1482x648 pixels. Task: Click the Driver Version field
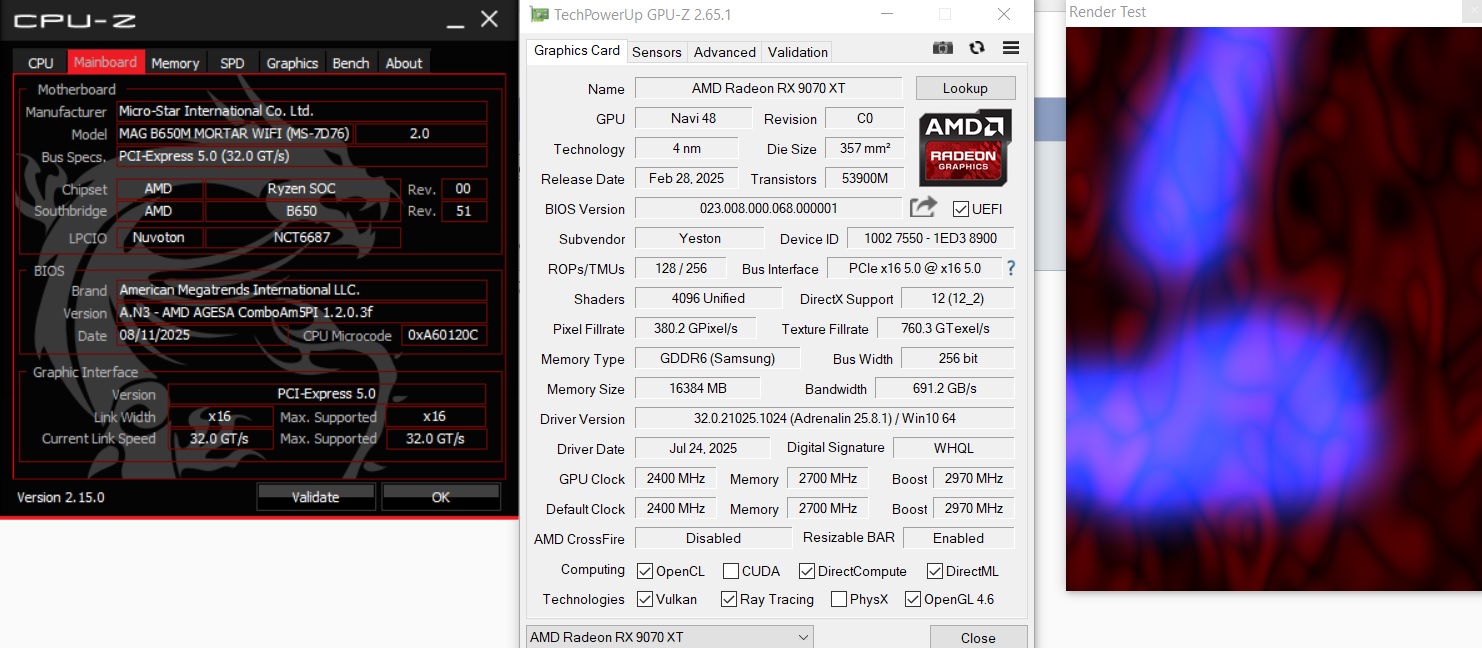point(824,418)
